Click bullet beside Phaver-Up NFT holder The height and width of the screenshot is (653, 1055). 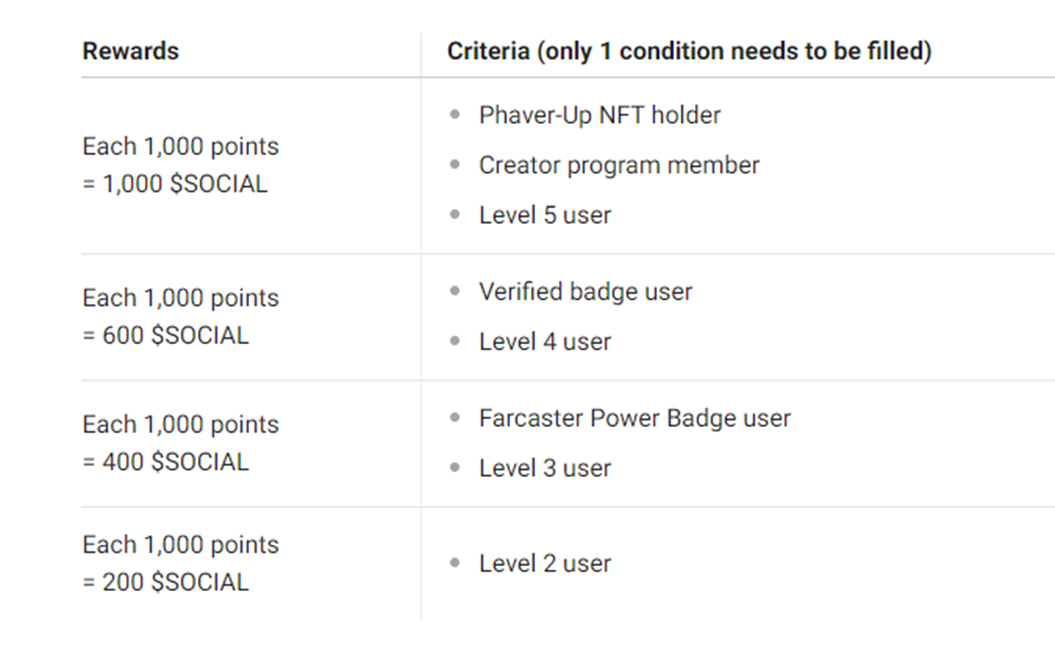point(455,114)
